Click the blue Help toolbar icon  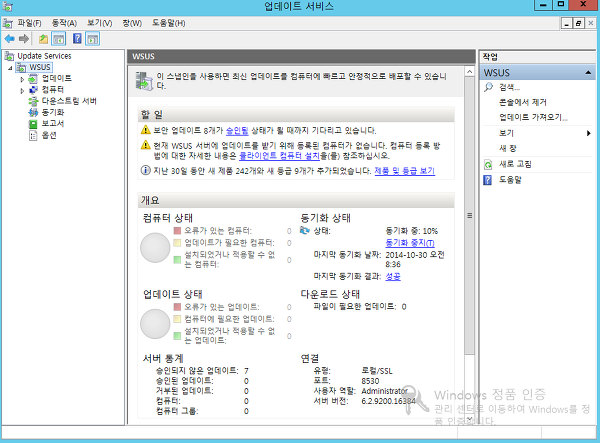pyautogui.click(x=77, y=39)
